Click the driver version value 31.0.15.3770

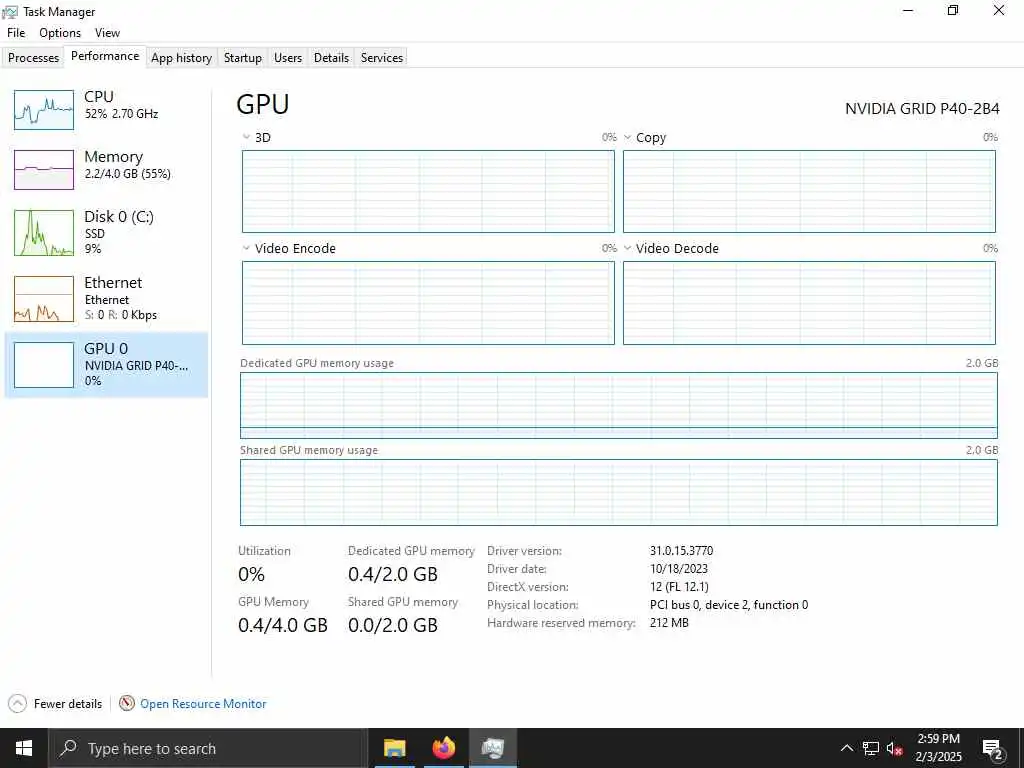tap(681, 551)
